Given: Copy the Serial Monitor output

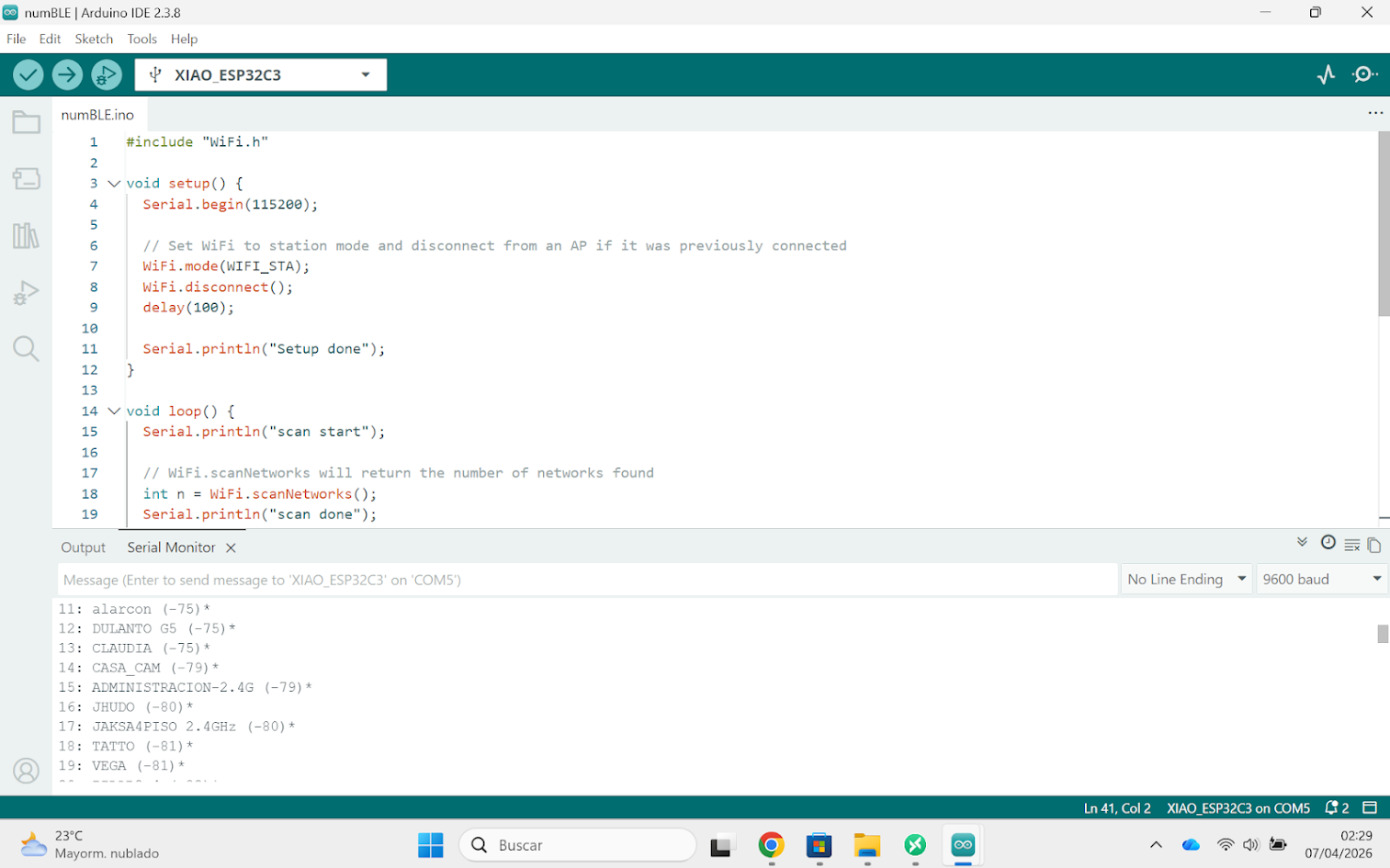Looking at the screenshot, I should coord(1374,546).
